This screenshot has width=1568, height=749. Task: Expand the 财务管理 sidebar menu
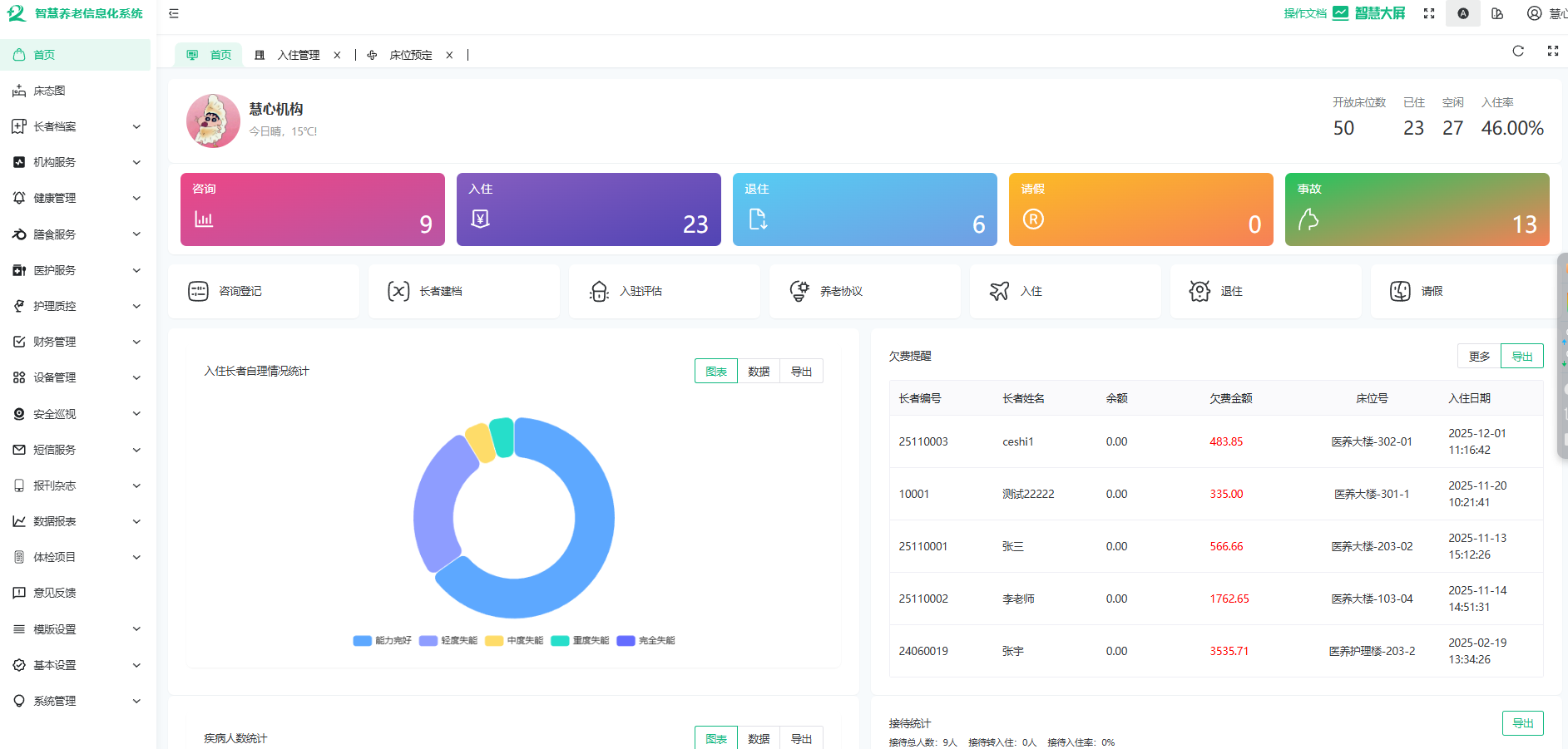(77, 342)
